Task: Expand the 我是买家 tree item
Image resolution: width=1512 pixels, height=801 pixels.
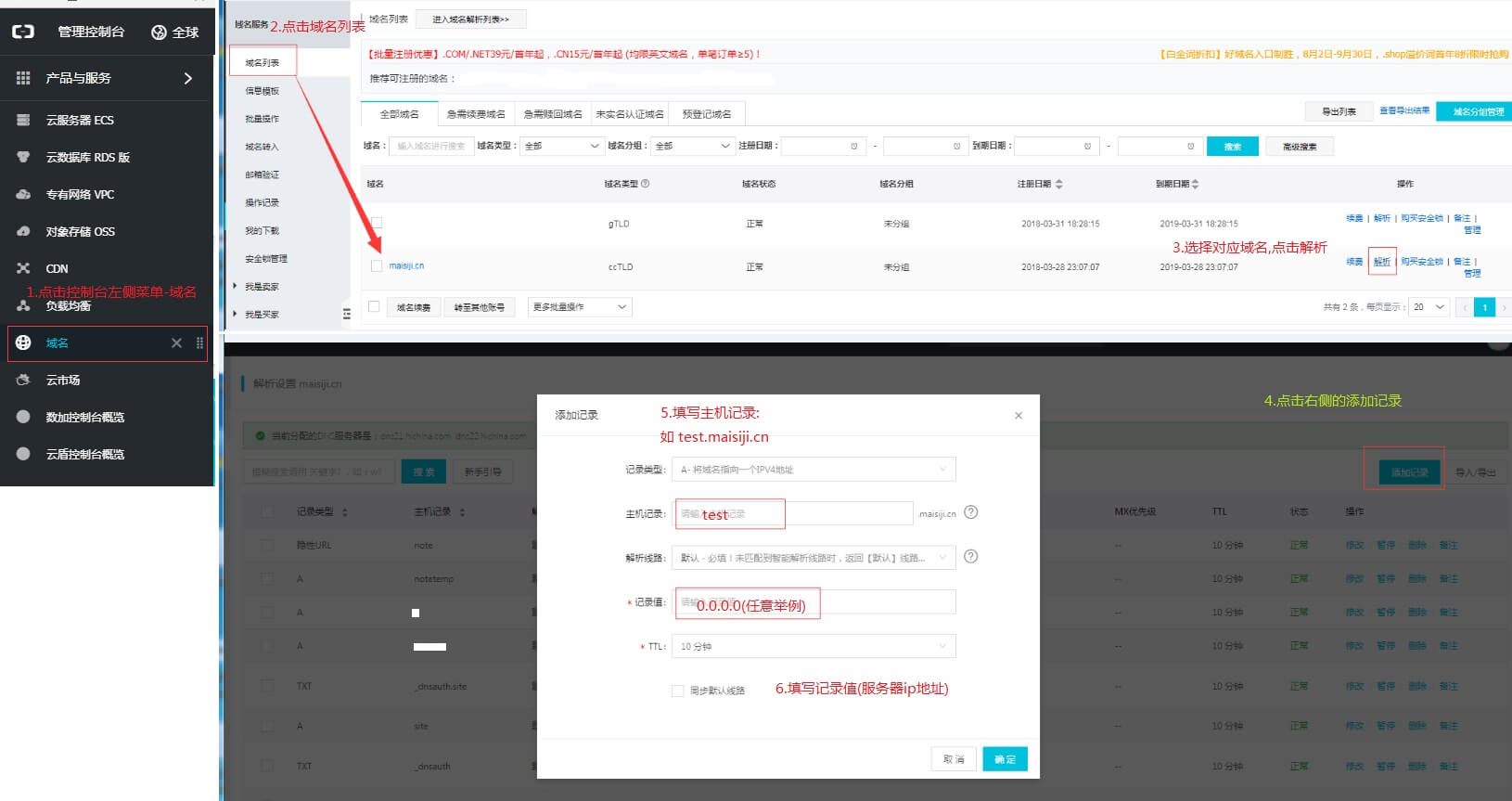Action: pyautogui.click(x=236, y=314)
